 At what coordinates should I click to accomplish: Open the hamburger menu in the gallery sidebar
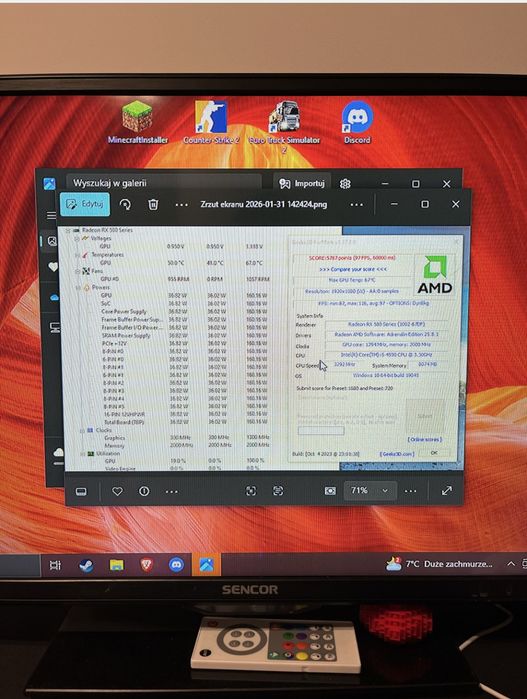(51, 216)
